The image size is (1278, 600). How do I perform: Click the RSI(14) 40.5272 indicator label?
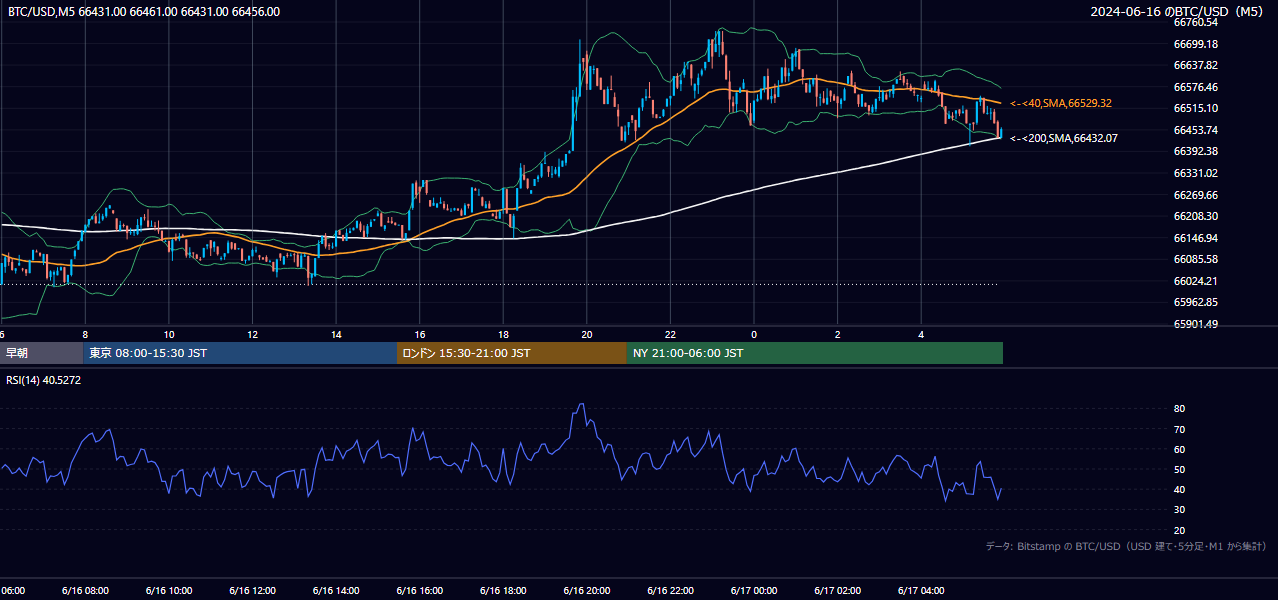click(x=44, y=380)
